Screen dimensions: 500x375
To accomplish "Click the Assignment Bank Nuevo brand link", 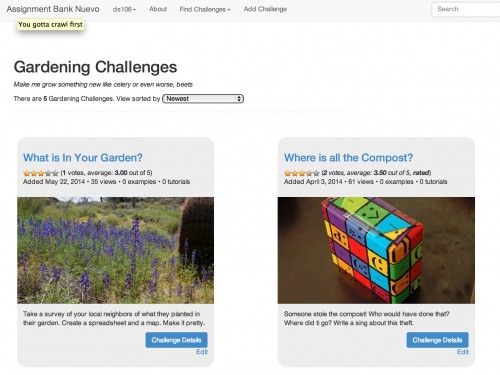I will click(x=53, y=9).
